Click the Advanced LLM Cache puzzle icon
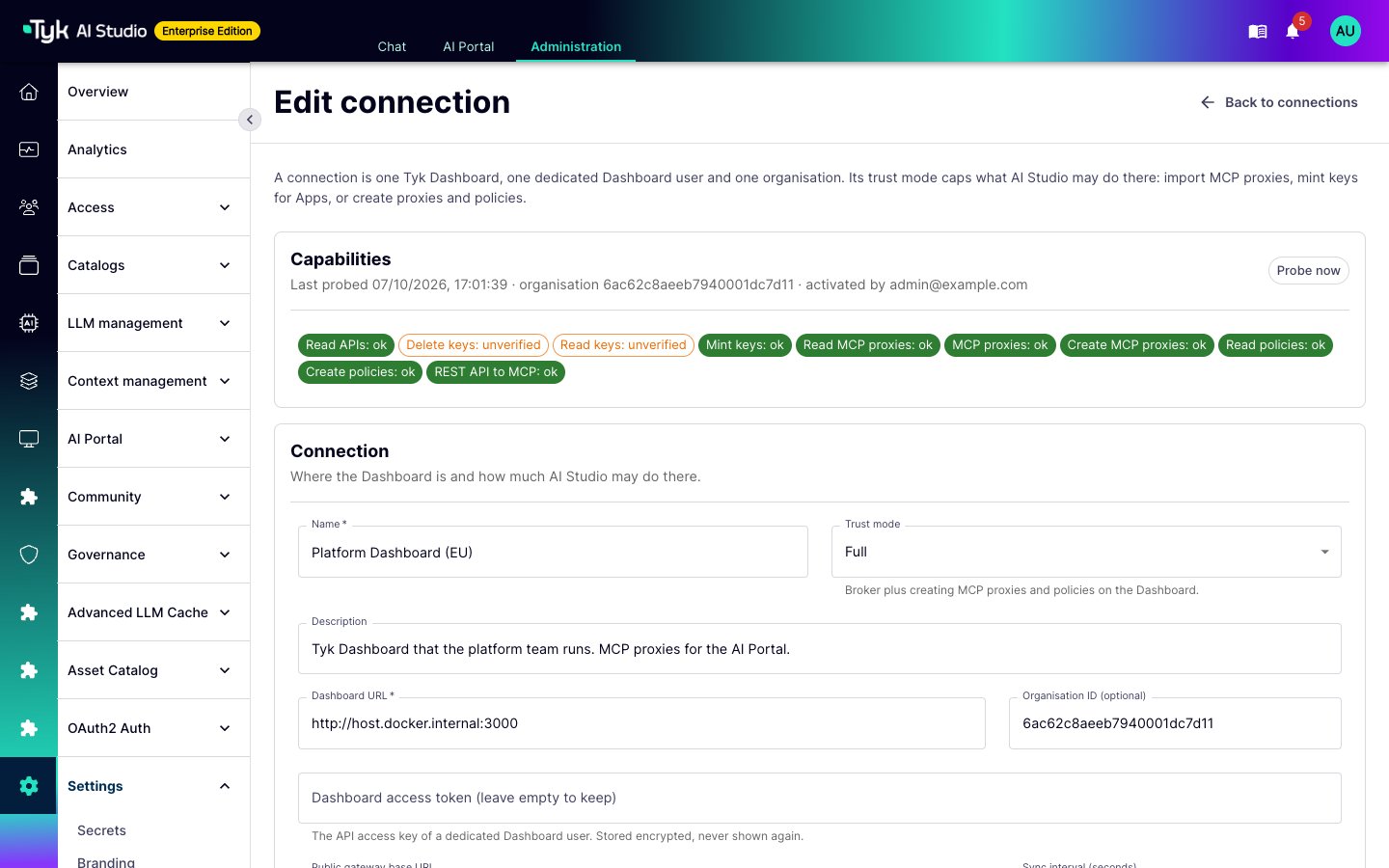This screenshot has width=1389, height=868. [29, 612]
